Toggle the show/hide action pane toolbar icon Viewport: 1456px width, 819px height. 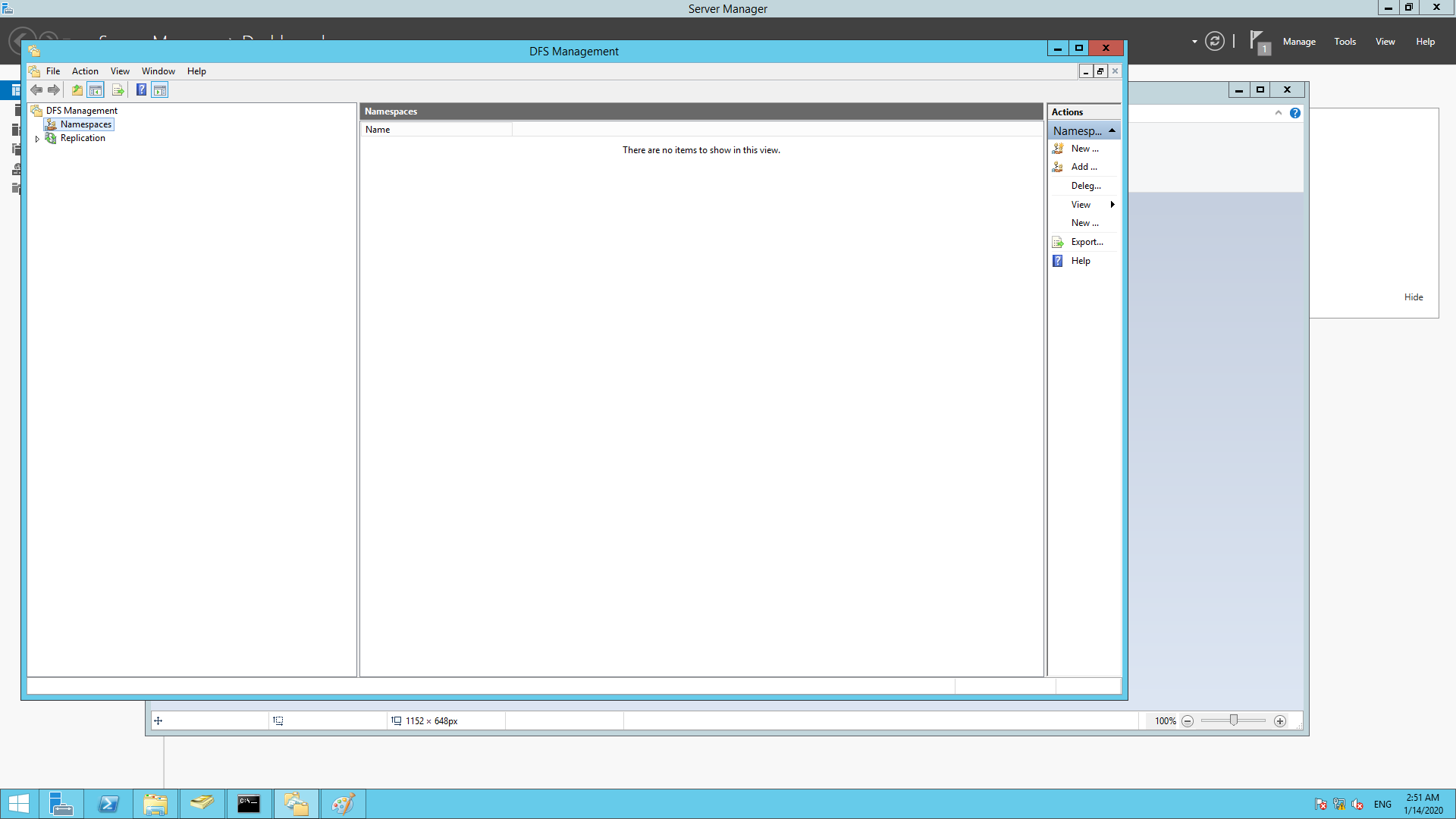click(159, 89)
